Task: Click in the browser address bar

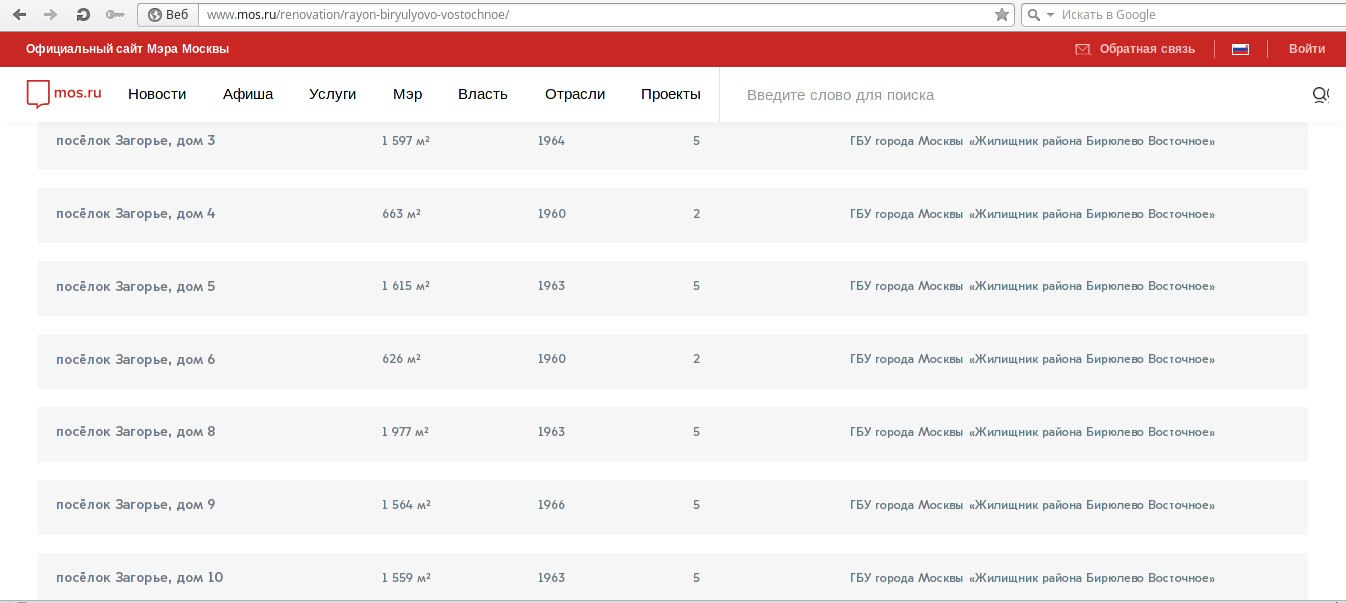Action: pos(590,15)
